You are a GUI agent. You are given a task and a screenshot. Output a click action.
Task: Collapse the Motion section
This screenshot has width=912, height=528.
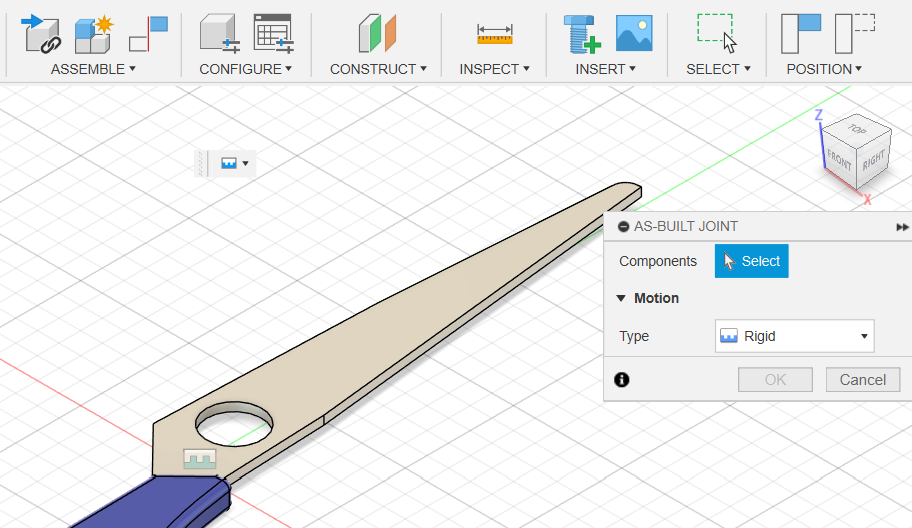tap(621, 298)
